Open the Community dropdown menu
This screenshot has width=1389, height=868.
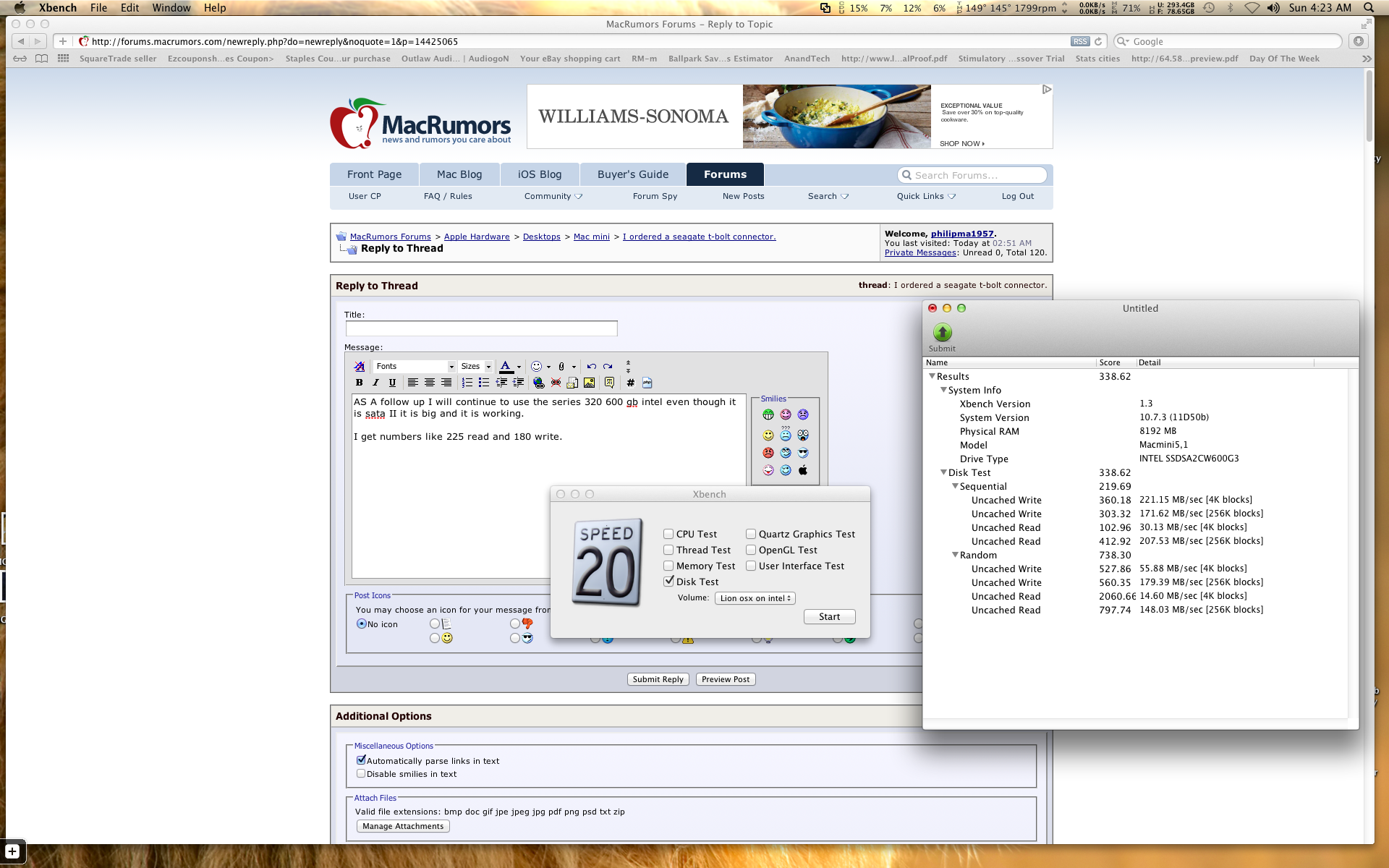point(553,196)
